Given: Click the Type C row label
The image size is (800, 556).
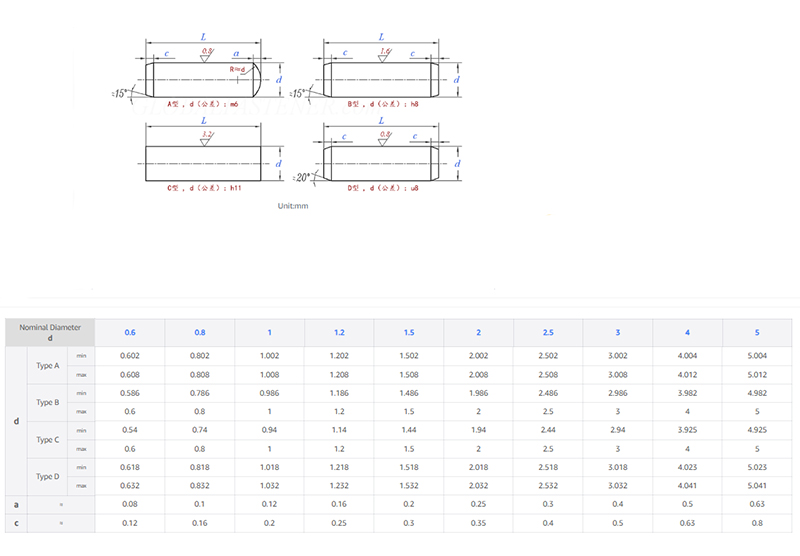Looking at the screenshot, I should pos(48,439).
